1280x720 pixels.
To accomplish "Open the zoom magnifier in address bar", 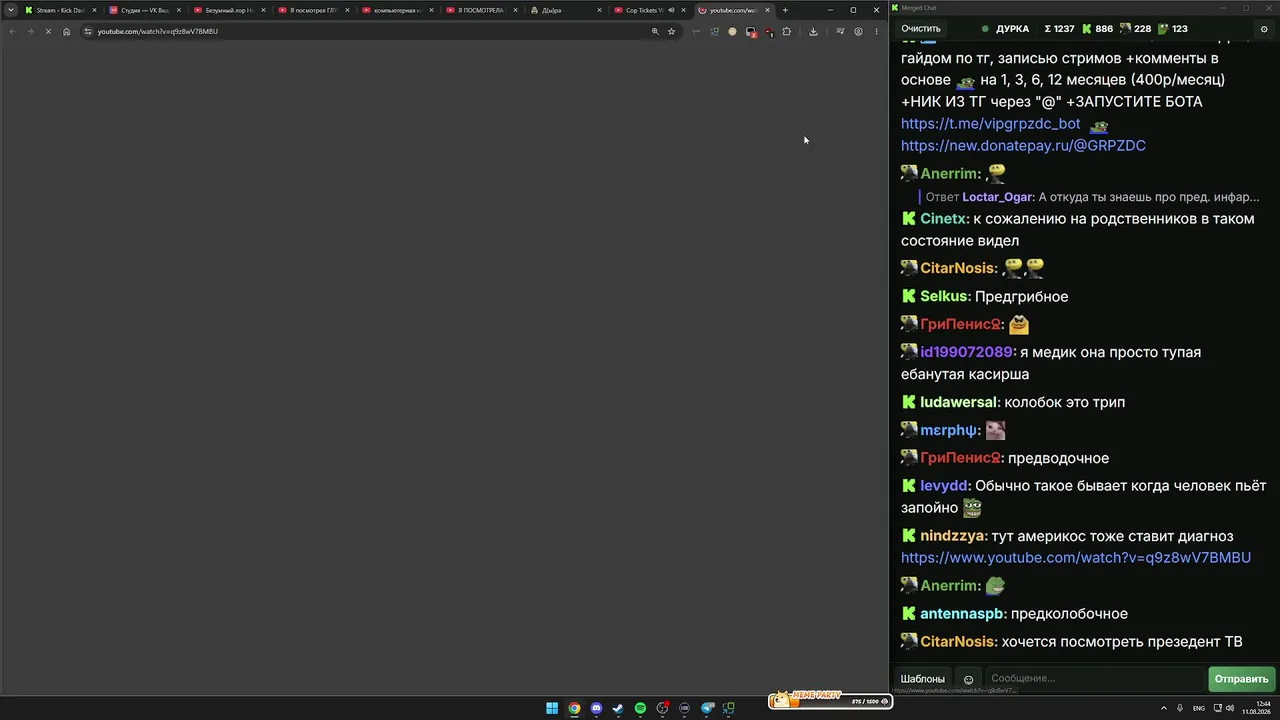I will point(655,31).
